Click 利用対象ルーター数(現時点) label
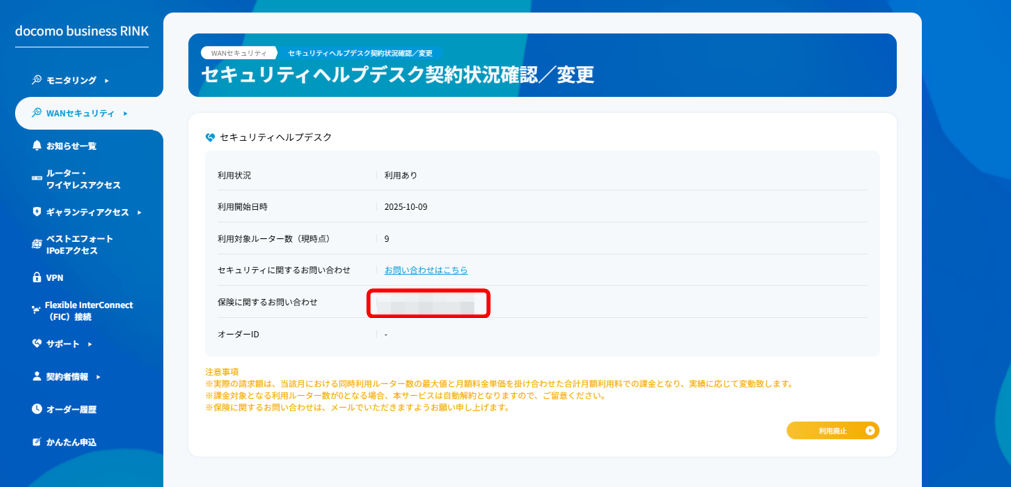The height and width of the screenshot is (487, 1011). [x=274, y=239]
